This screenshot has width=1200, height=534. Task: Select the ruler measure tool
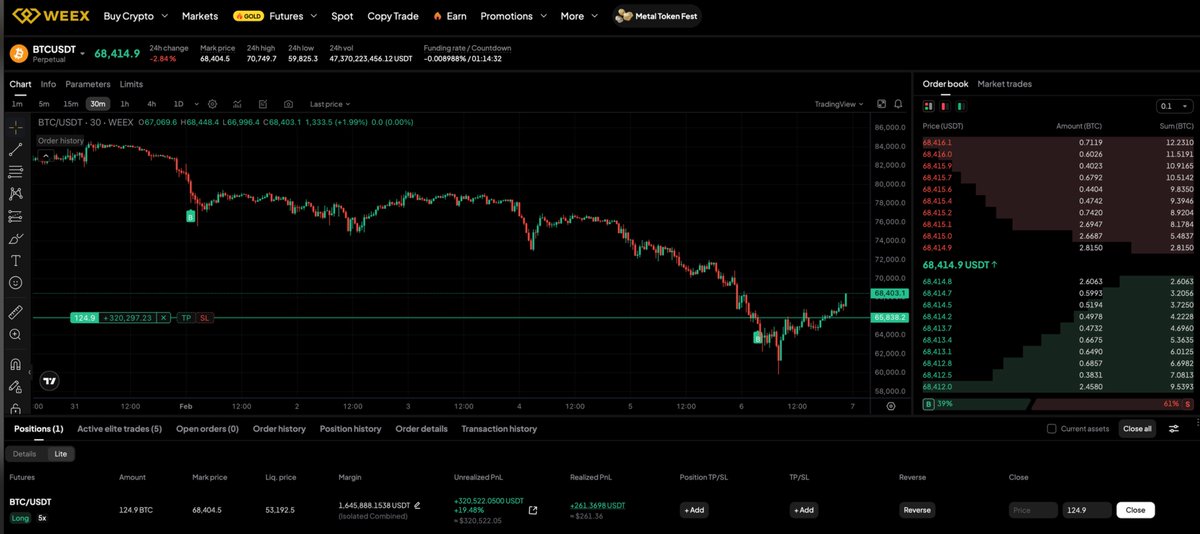click(15, 312)
